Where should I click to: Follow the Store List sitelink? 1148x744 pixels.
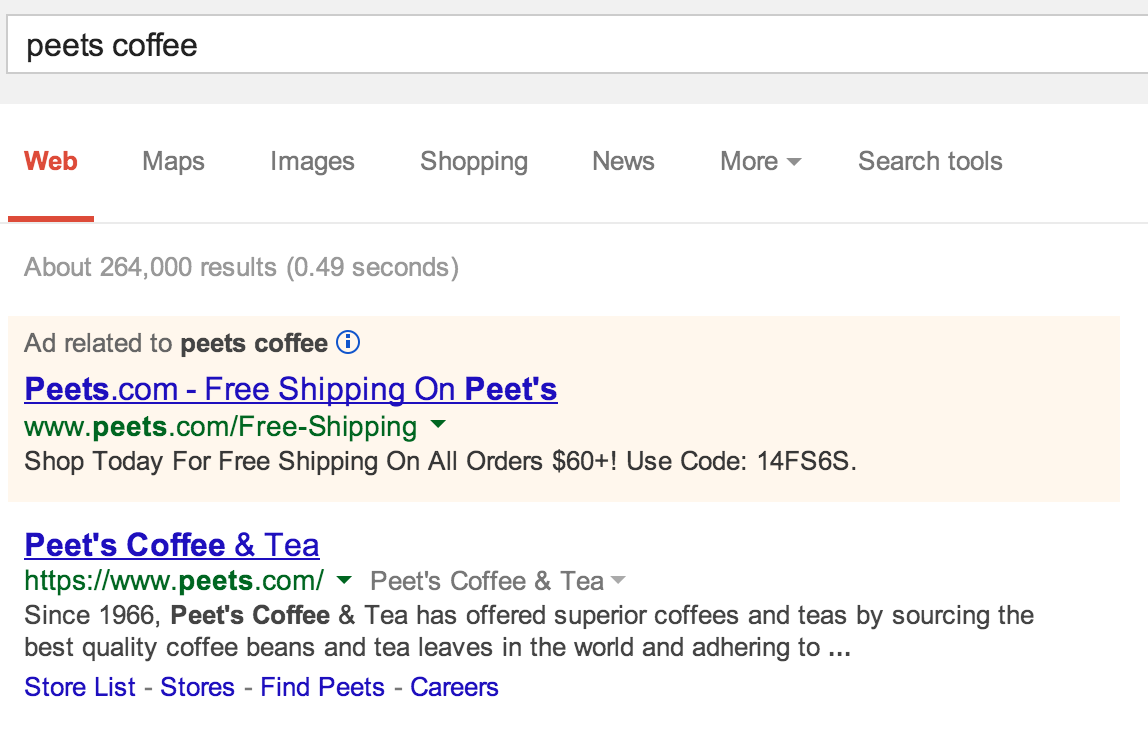[x=80, y=687]
